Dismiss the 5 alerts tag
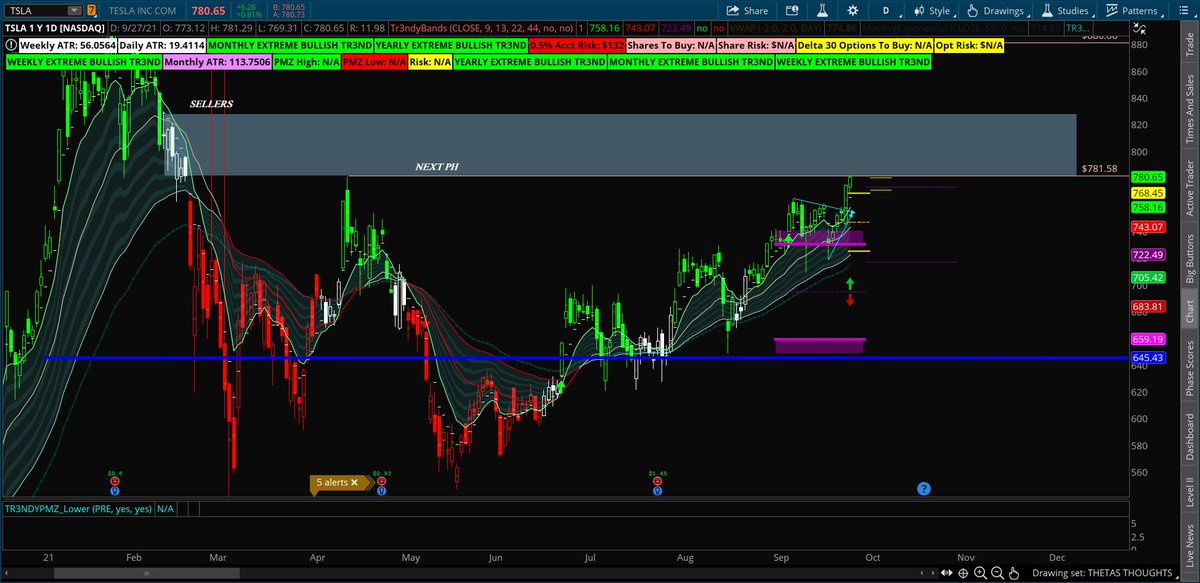Image resolution: width=1200 pixels, height=583 pixels. (355, 482)
